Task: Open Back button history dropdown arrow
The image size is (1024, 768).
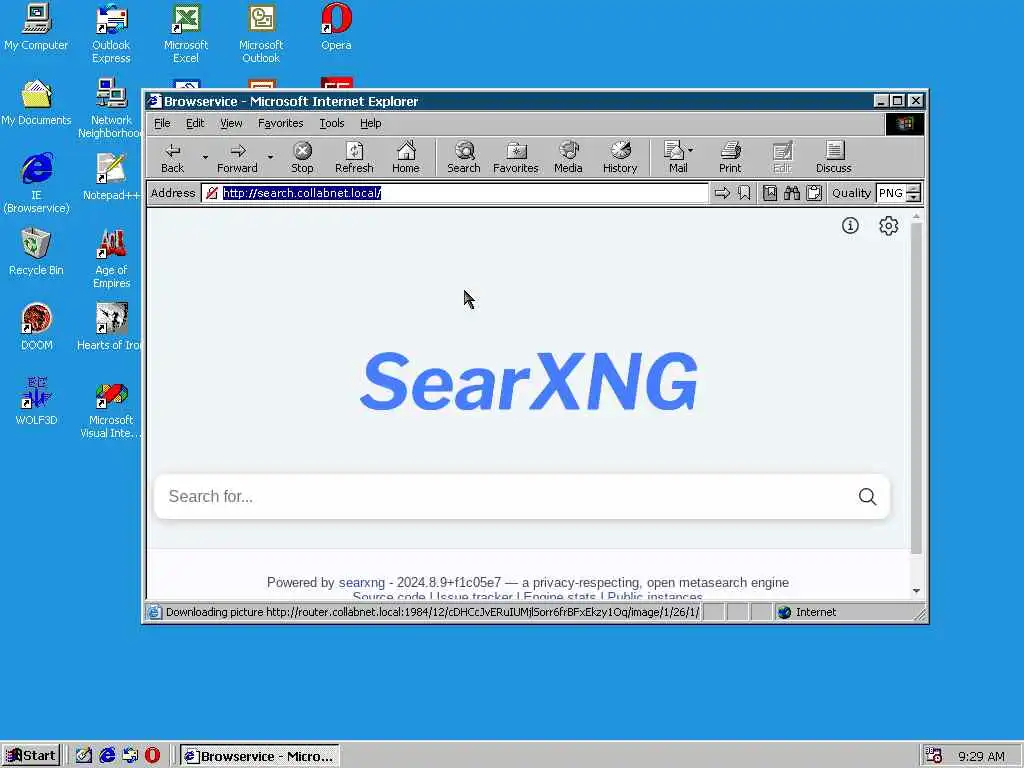Action: click(205, 157)
